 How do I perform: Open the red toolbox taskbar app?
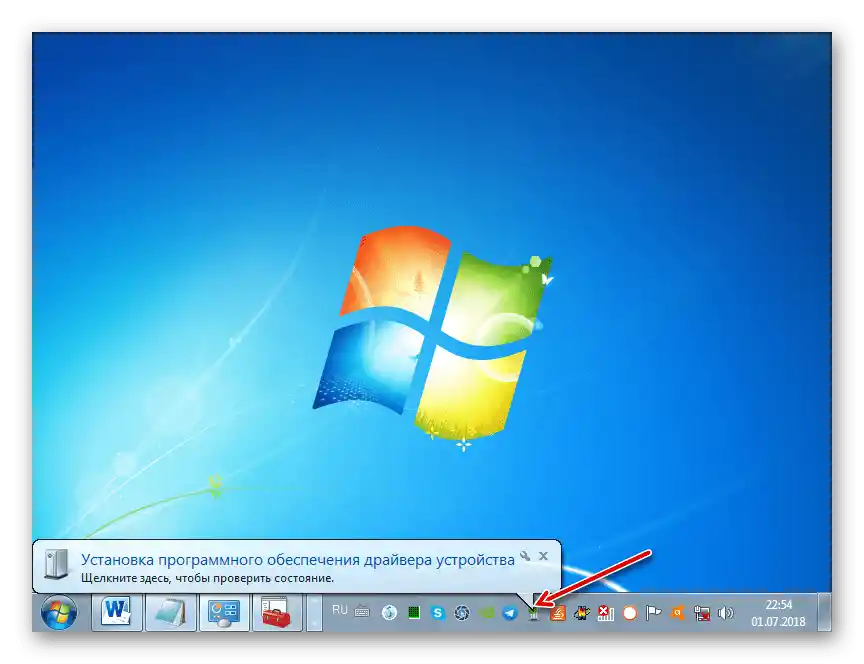277,612
